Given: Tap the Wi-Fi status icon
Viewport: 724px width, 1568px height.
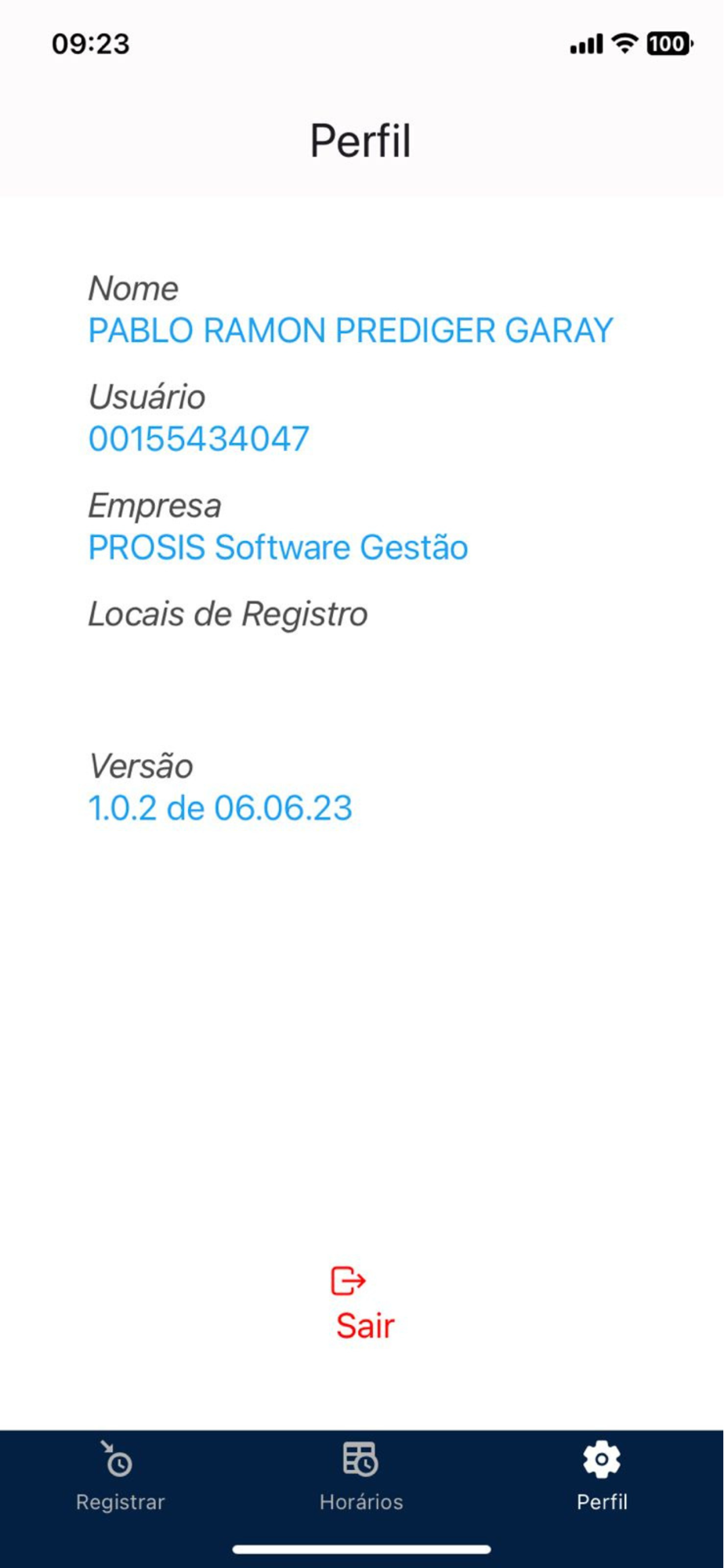Looking at the screenshot, I should click(624, 43).
